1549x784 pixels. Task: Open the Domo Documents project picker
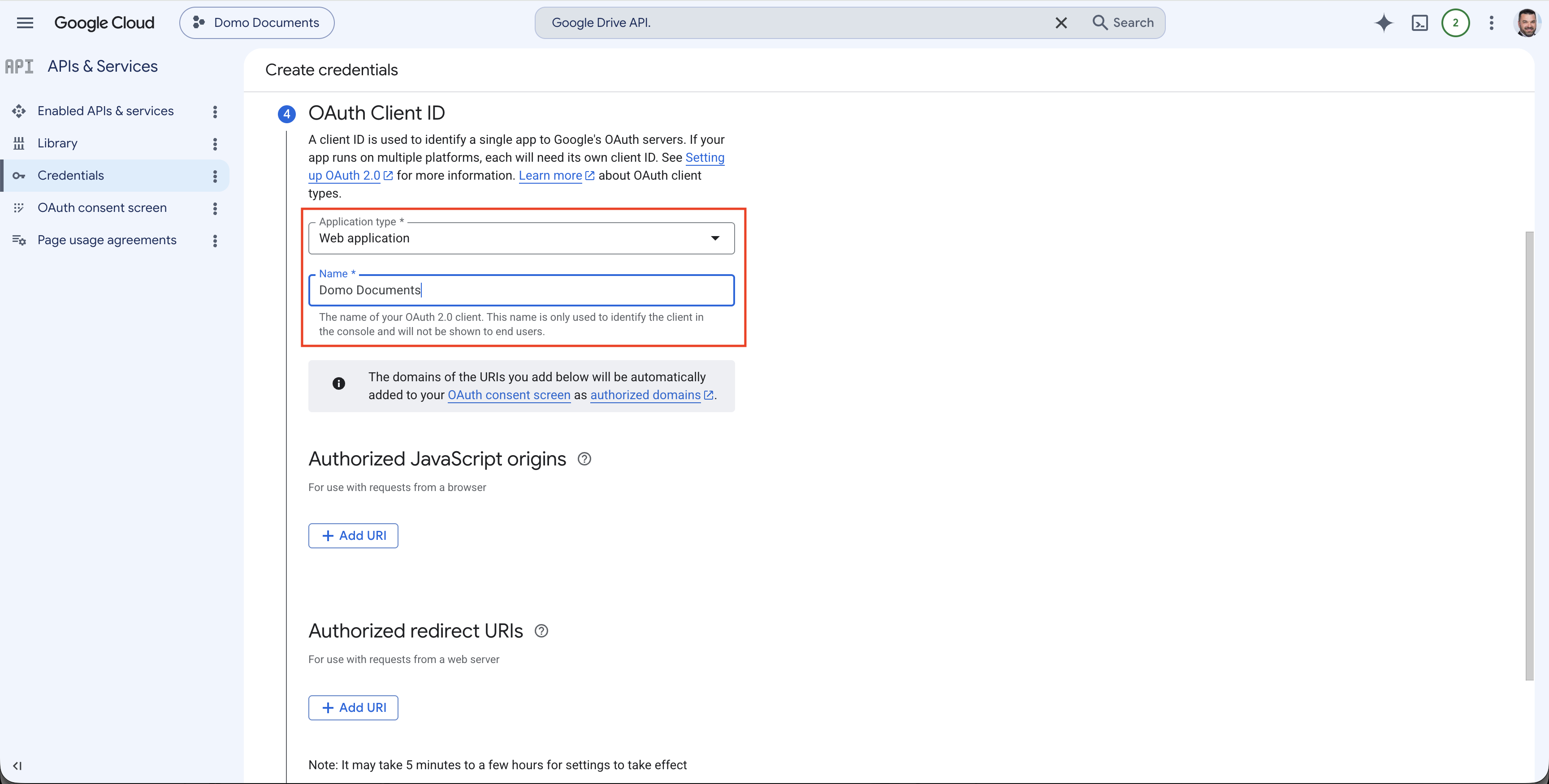click(x=257, y=23)
